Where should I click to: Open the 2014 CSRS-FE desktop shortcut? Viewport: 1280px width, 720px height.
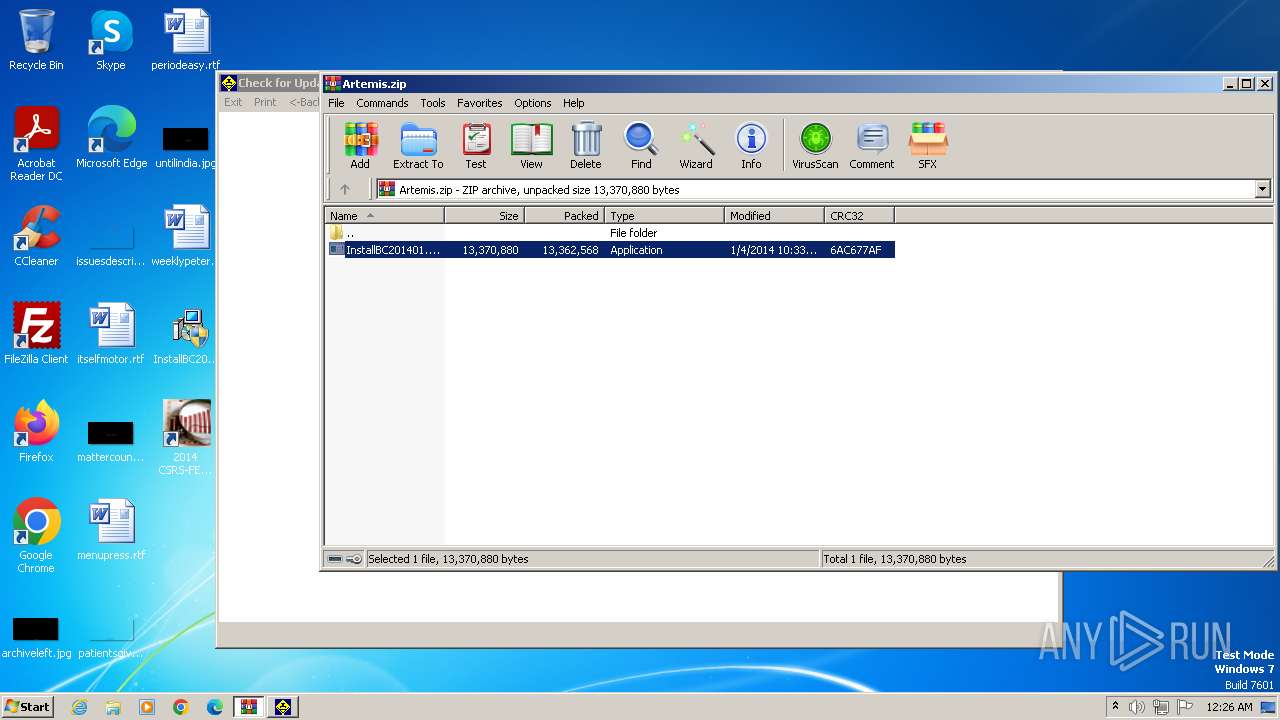point(186,438)
